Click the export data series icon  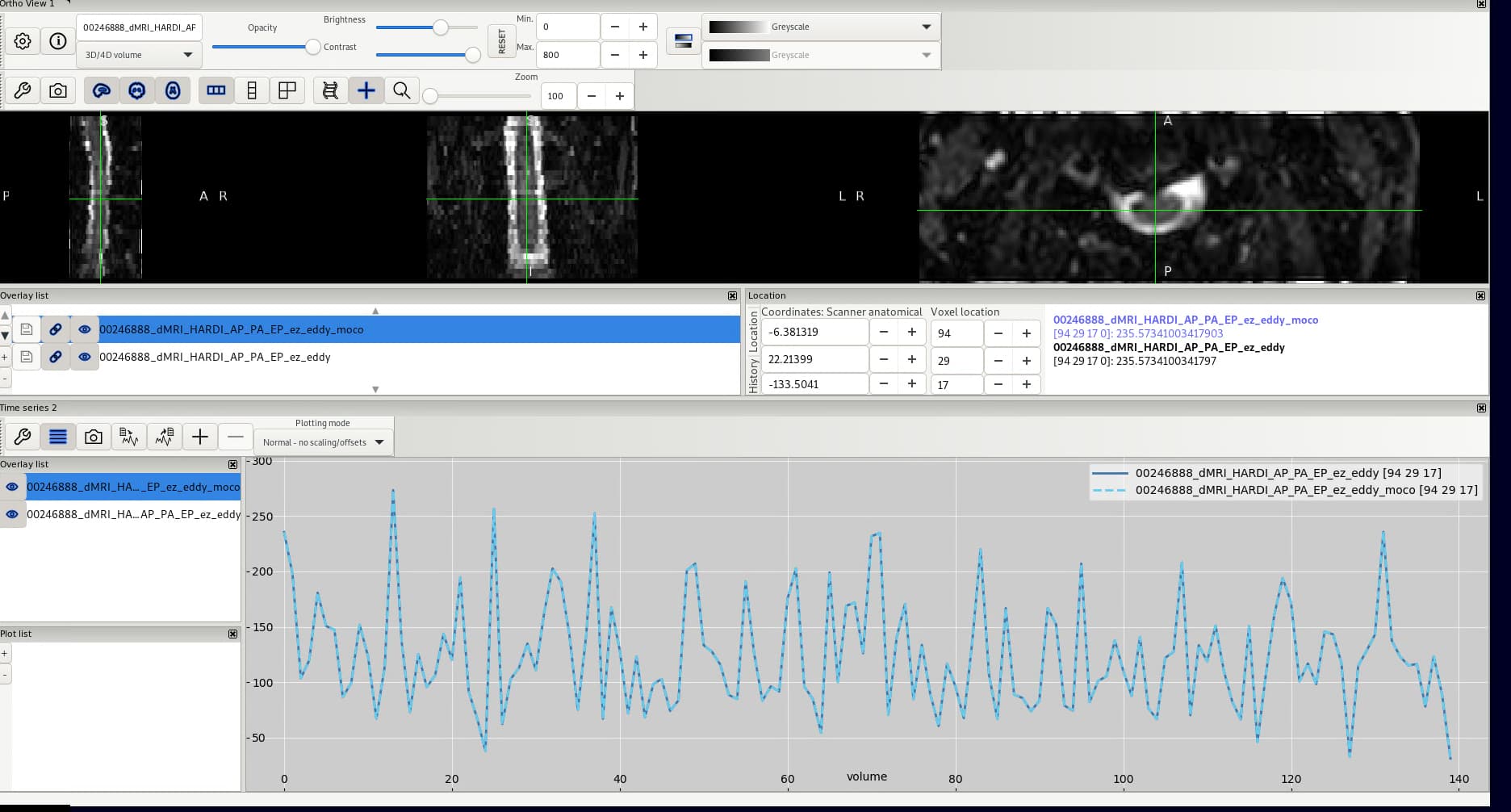pyautogui.click(x=165, y=437)
